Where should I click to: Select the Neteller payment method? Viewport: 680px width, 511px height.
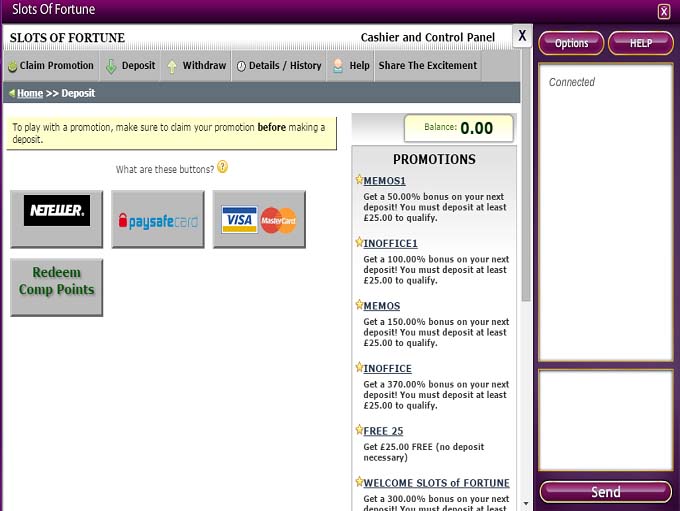(57, 219)
